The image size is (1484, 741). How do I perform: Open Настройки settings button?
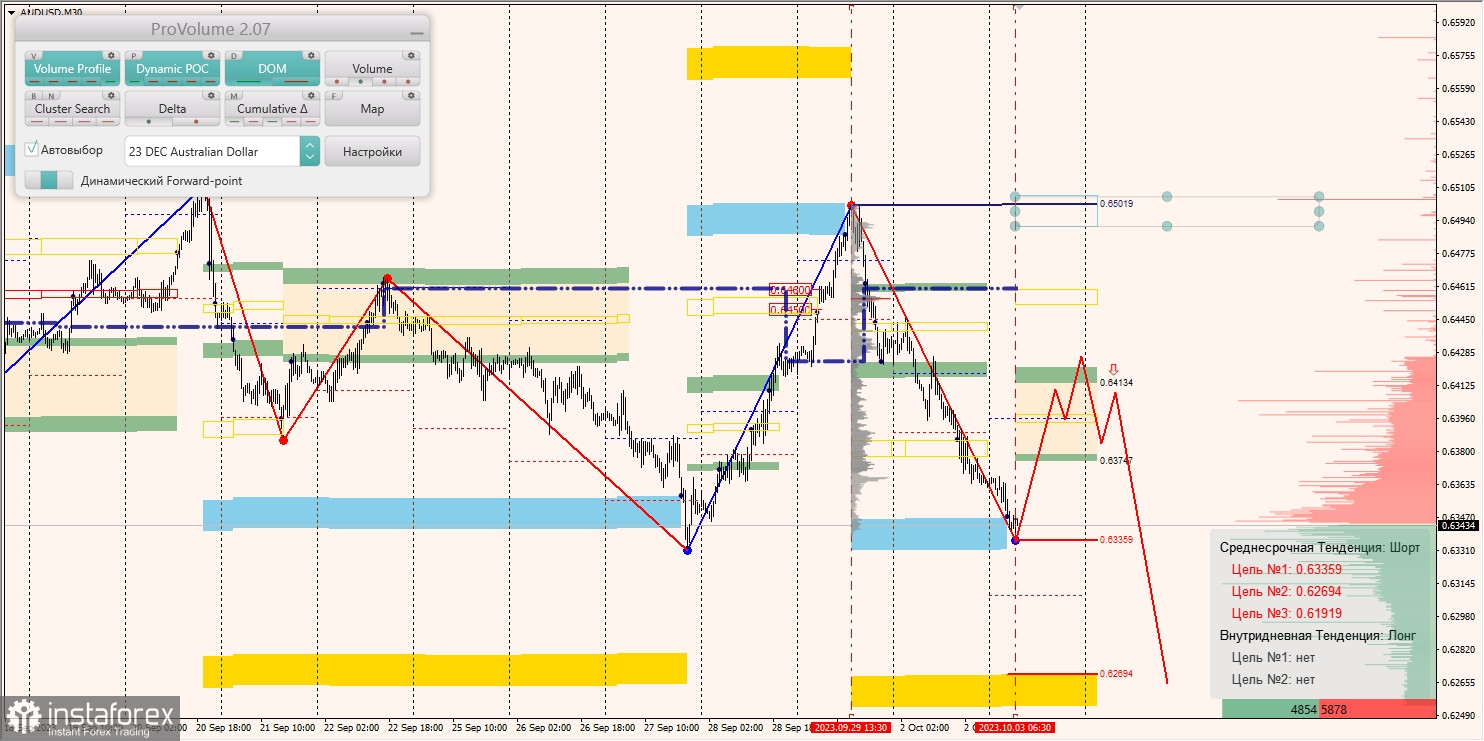[x=372, y=151]
